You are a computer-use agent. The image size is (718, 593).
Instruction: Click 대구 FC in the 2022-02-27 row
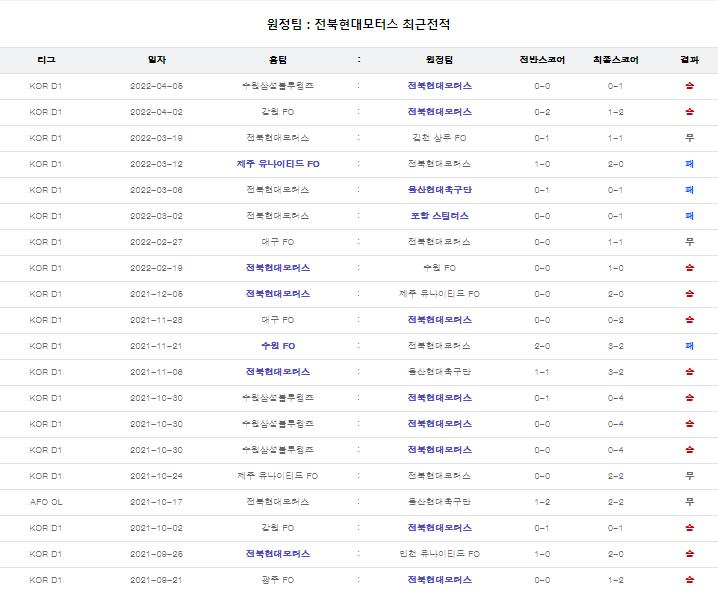pos(278,242)
